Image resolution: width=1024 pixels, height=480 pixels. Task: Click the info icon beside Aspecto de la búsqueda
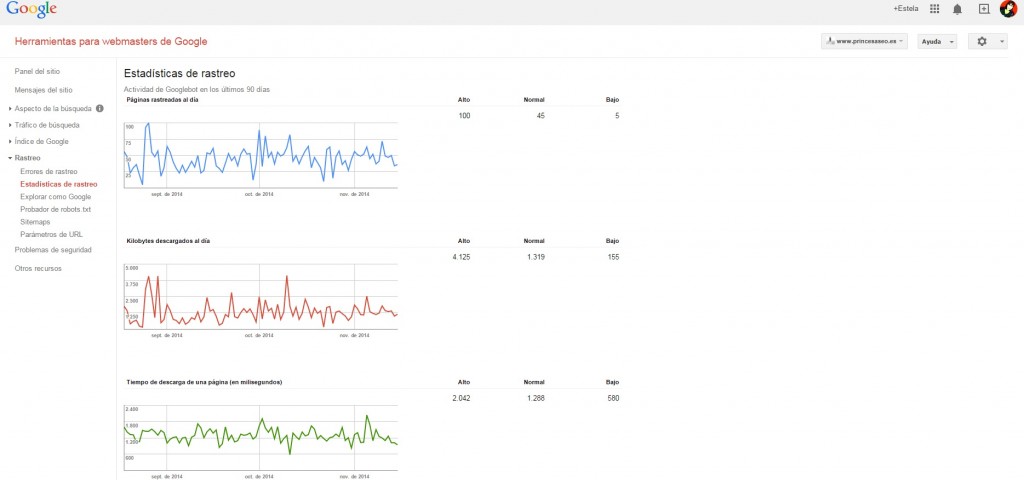(x=100, y=108)
